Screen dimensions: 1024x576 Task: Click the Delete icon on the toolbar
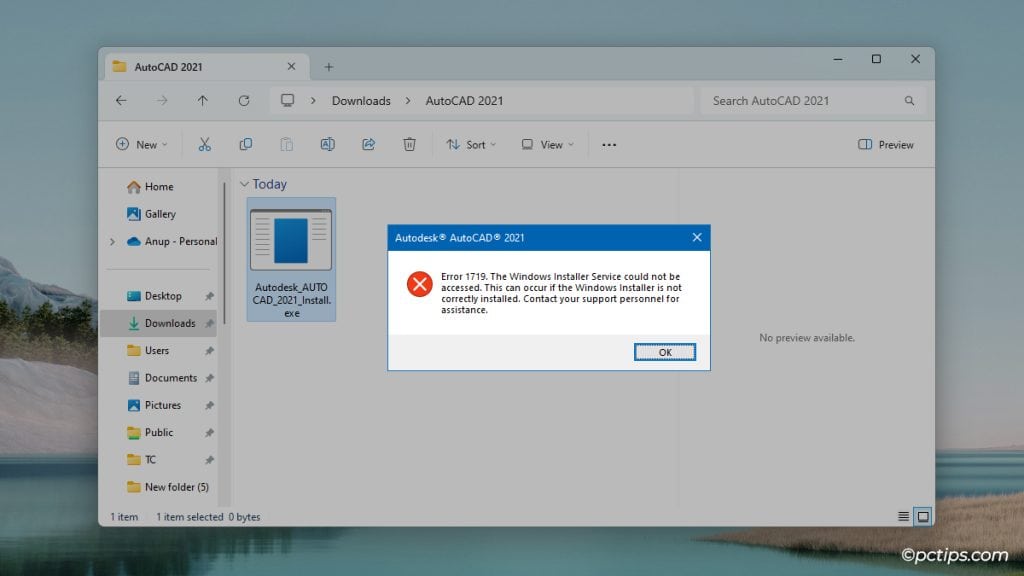(x=409, y=144)
